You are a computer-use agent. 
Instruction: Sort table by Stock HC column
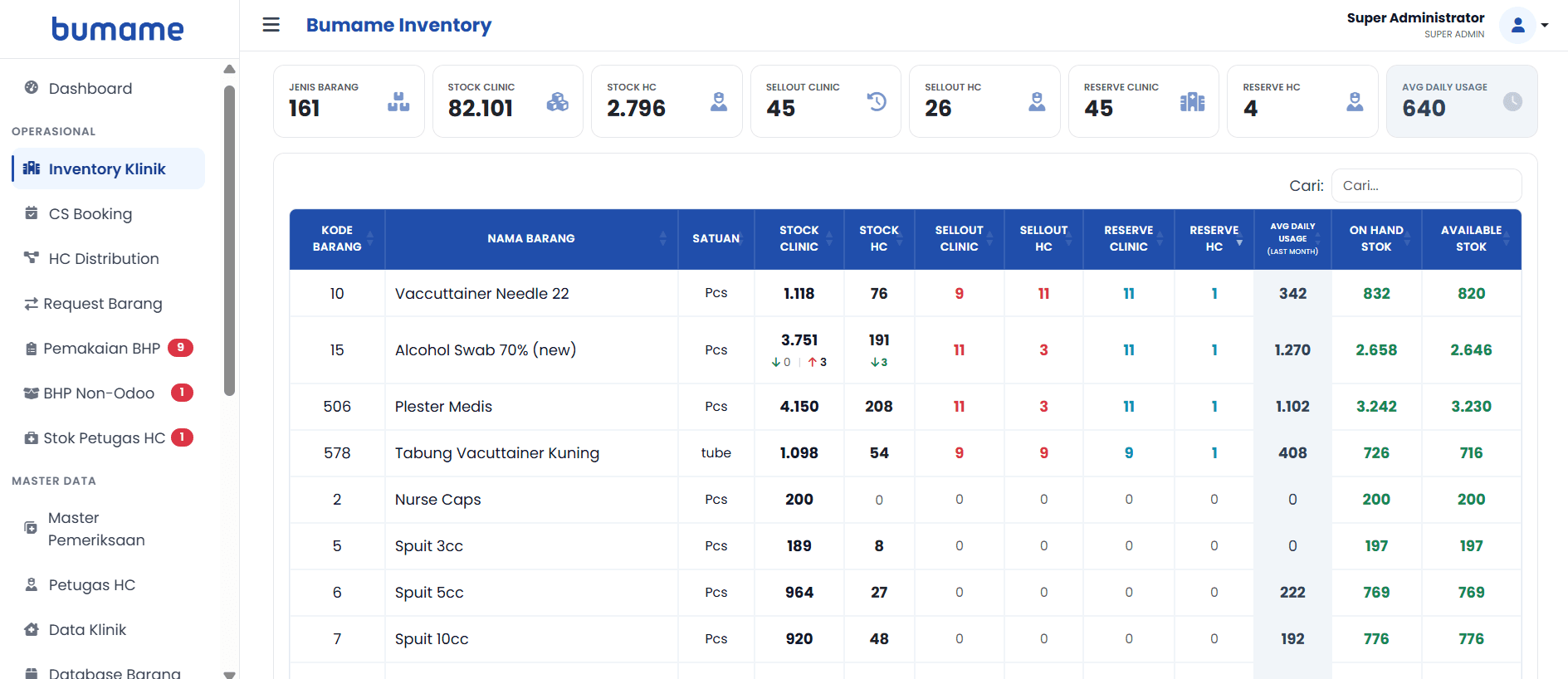point(879,239)
